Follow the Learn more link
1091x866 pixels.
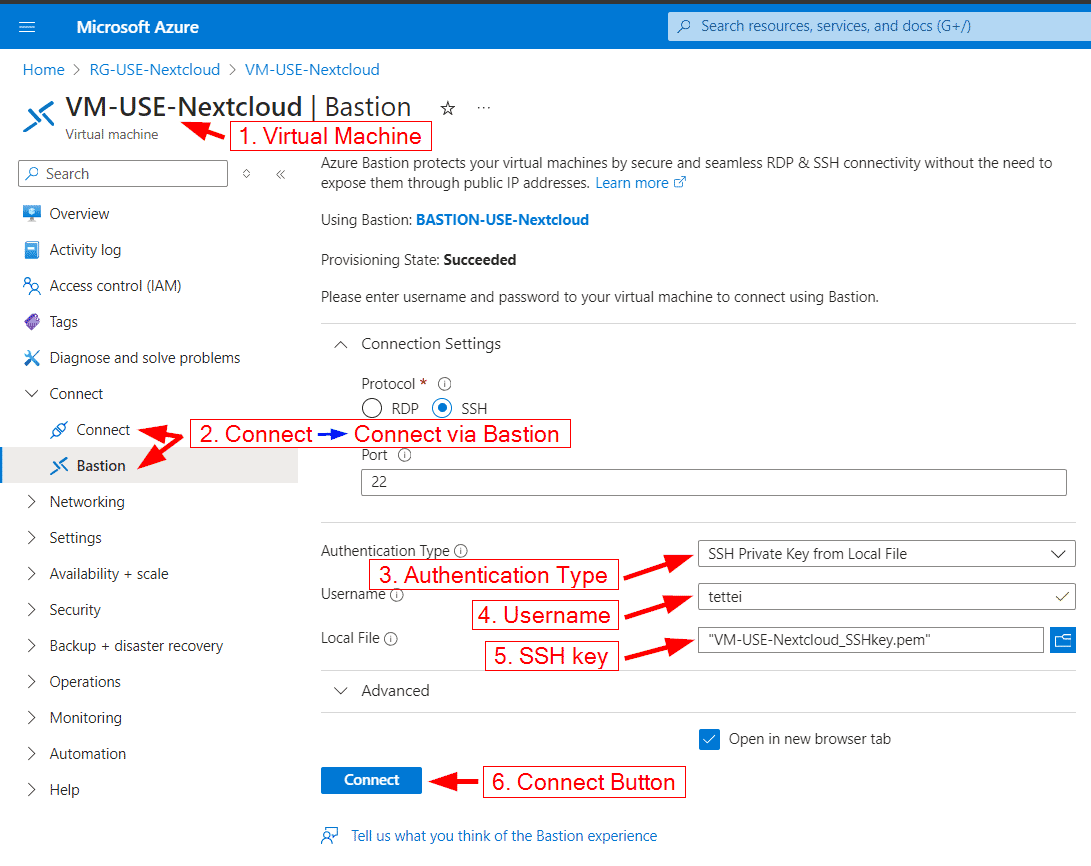(632, 183)
